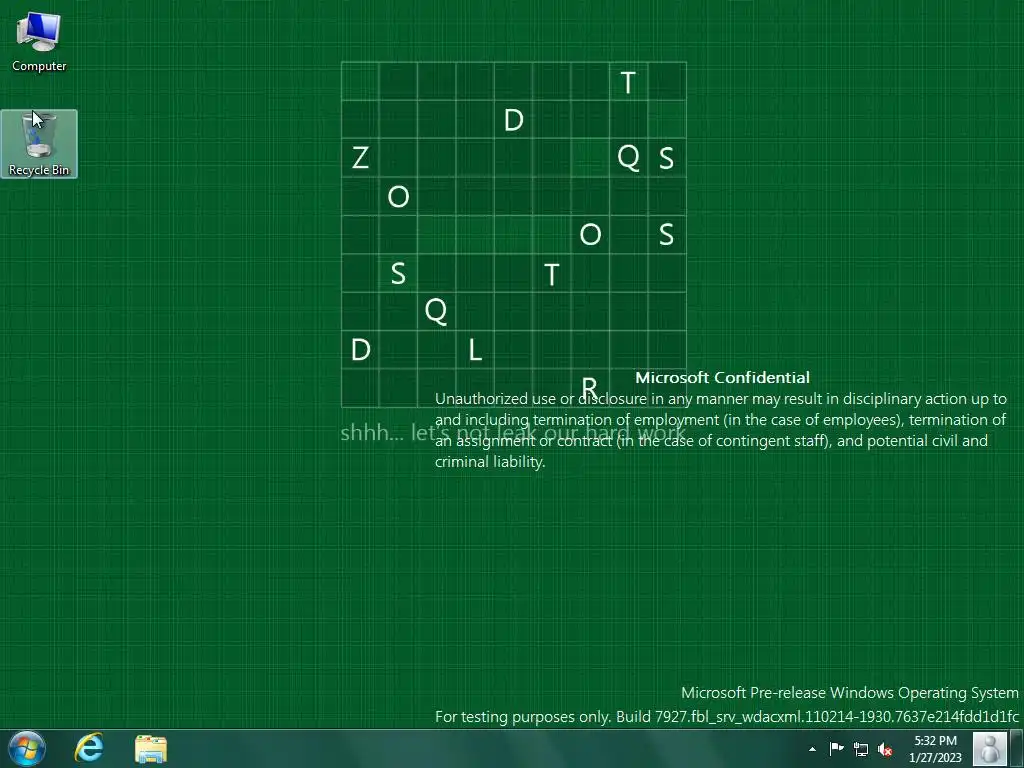Select the Recycle Bin desktop icon
The height and width of the screenshot is (768, 1024).
(39, 144)
